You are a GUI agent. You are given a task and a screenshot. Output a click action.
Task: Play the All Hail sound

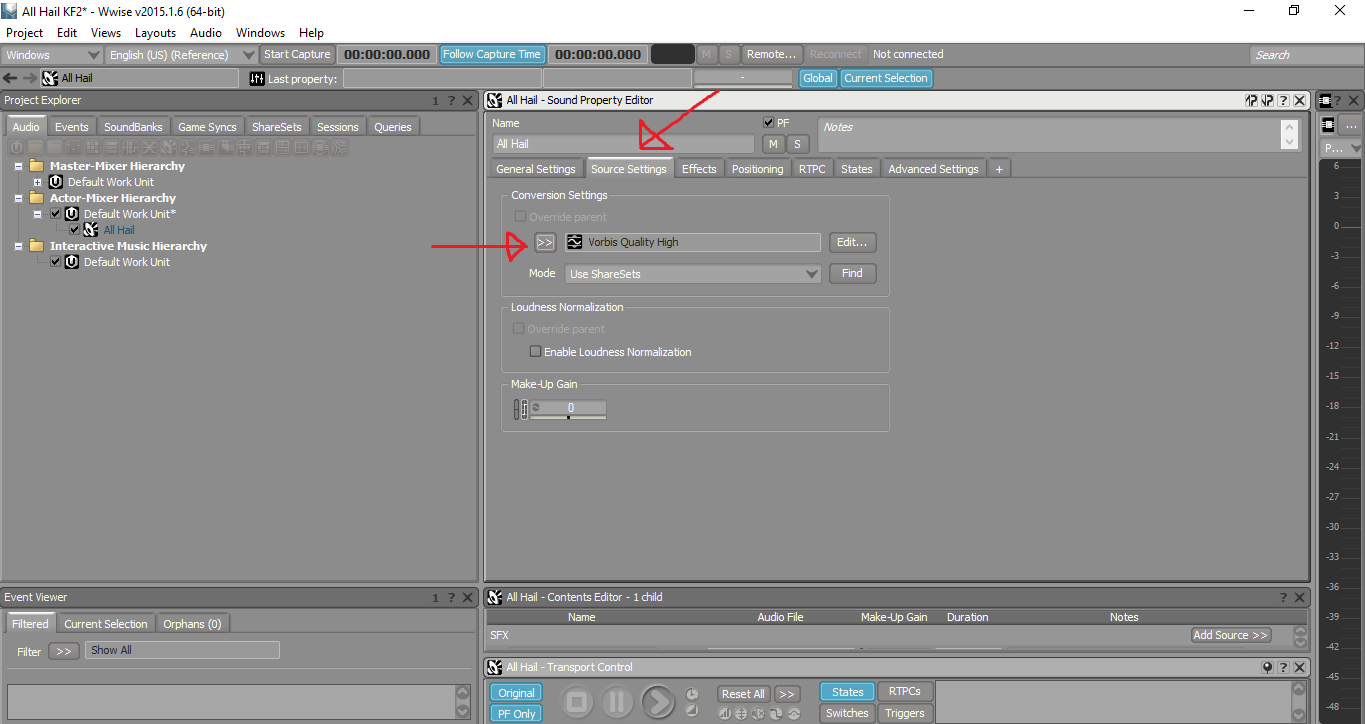coord(657,702)
